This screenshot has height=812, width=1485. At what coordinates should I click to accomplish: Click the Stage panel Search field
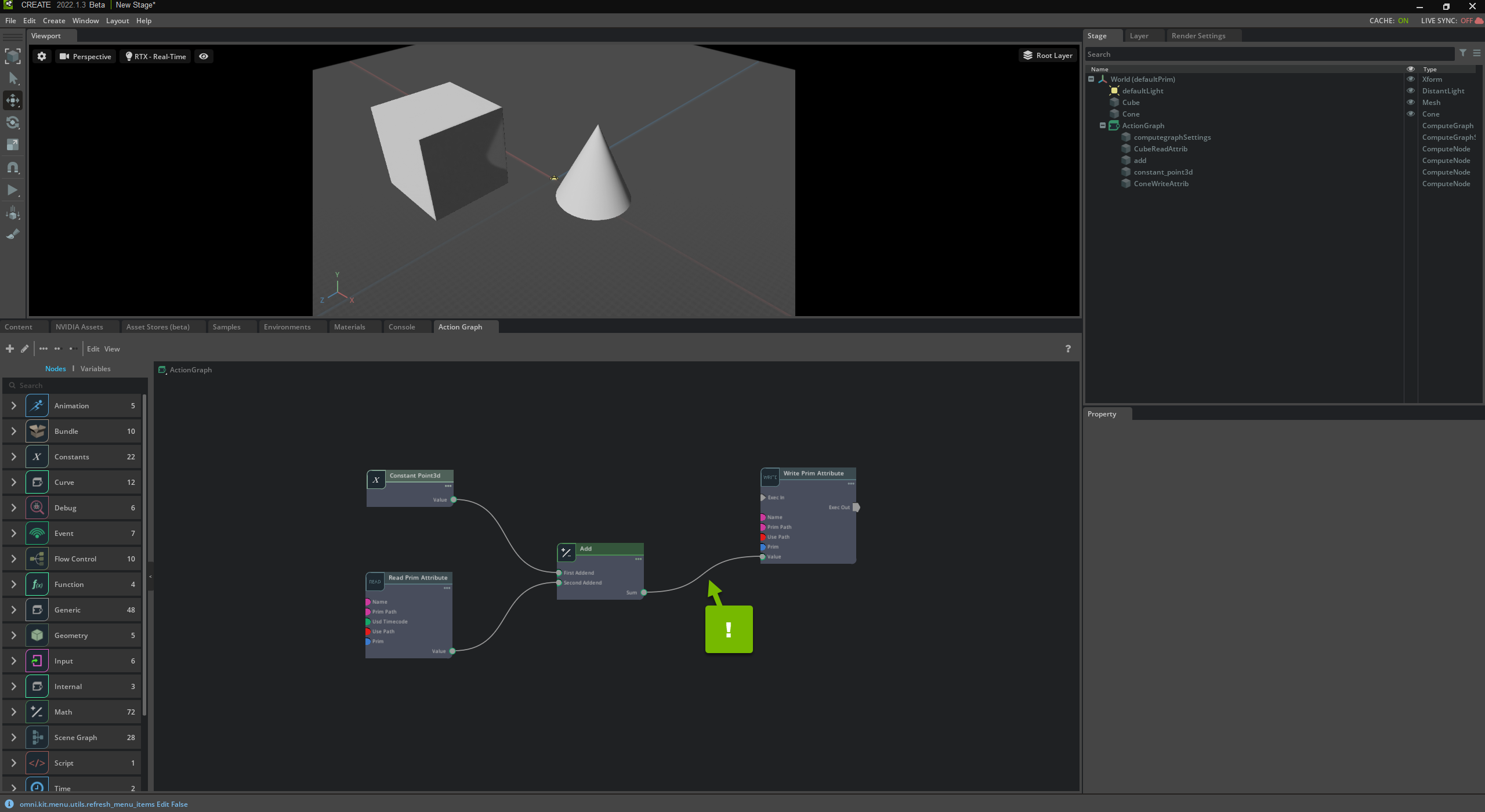pos(1269,54)
